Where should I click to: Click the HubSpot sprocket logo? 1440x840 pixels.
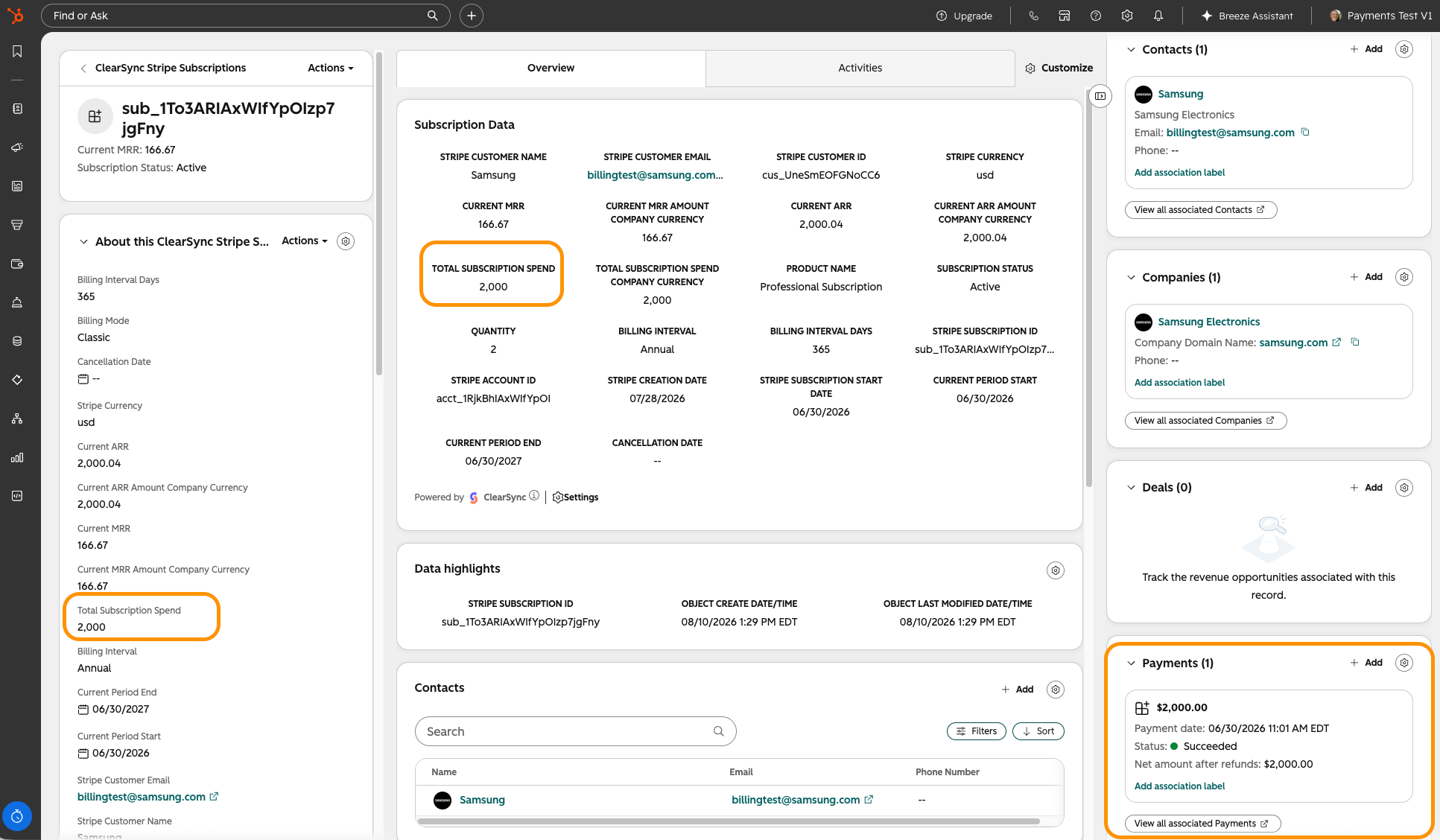(x=15, y=15)
